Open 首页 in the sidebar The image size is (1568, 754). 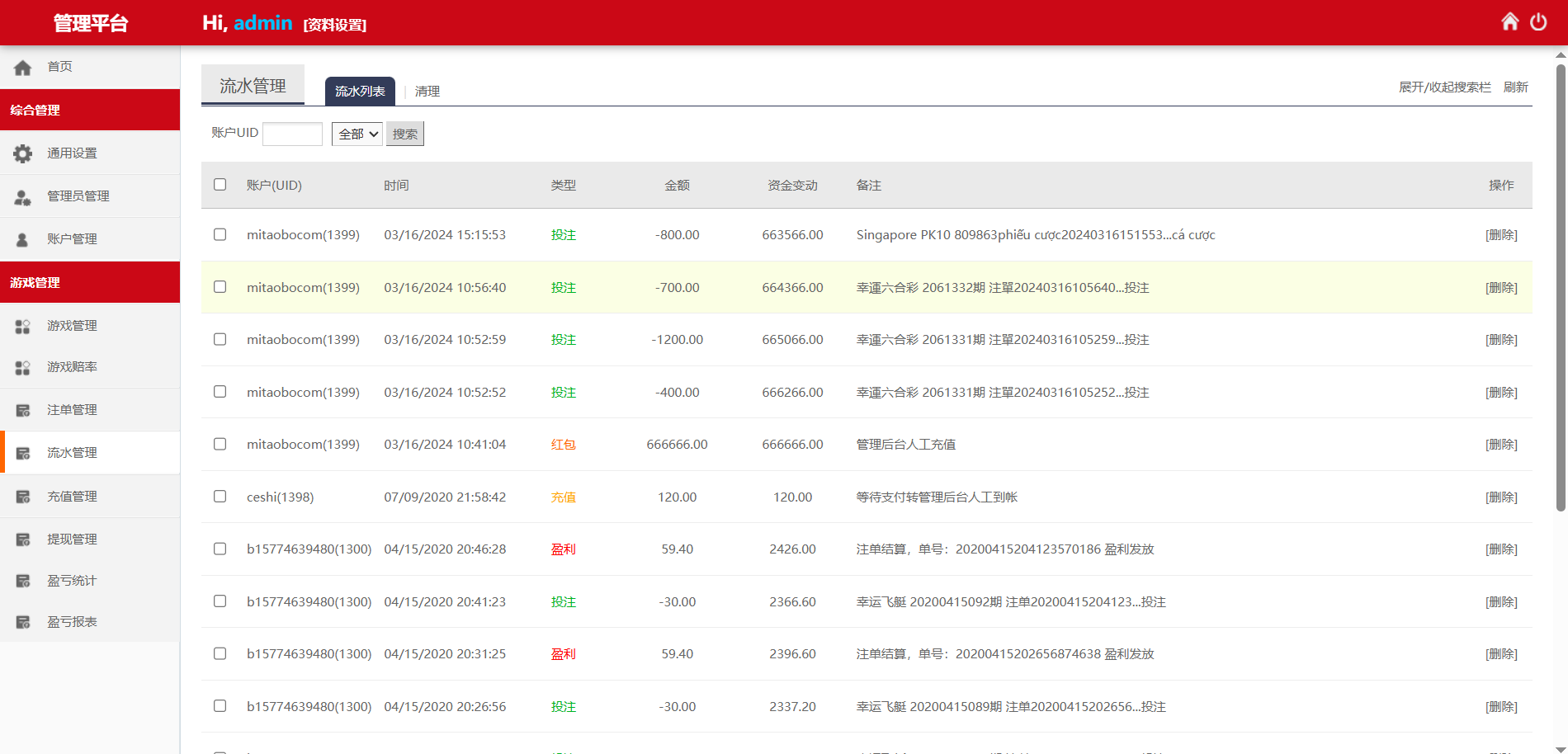click(x=90, y=67)
